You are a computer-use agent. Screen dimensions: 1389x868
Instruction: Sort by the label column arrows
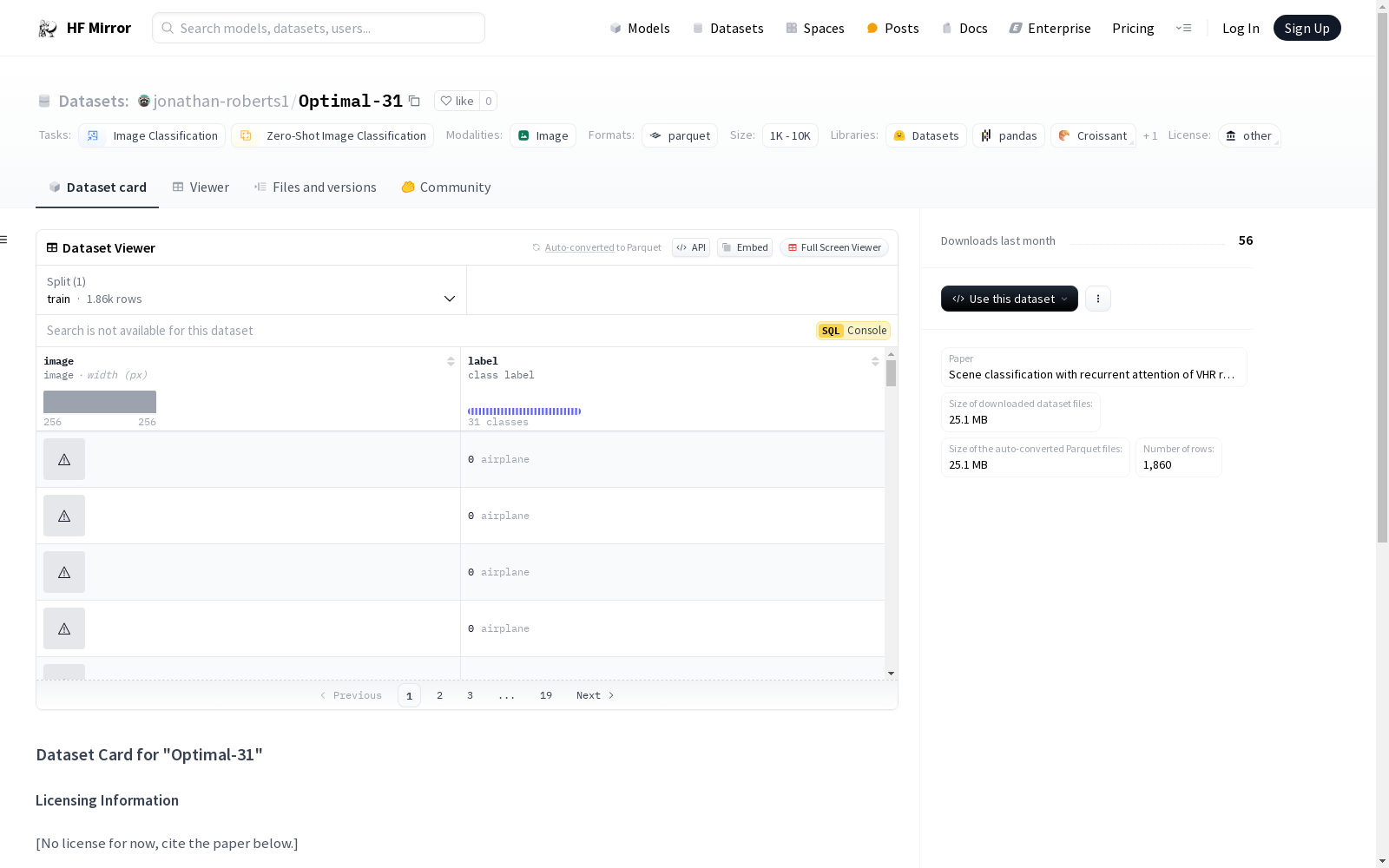click(x=875, y=361)
